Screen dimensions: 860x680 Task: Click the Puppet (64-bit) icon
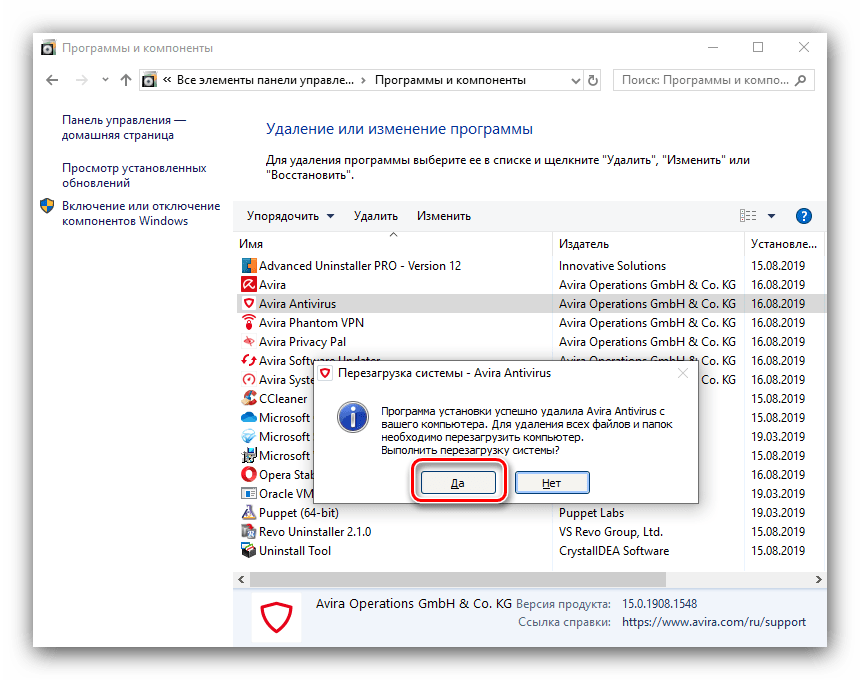[x=249, y=513]
